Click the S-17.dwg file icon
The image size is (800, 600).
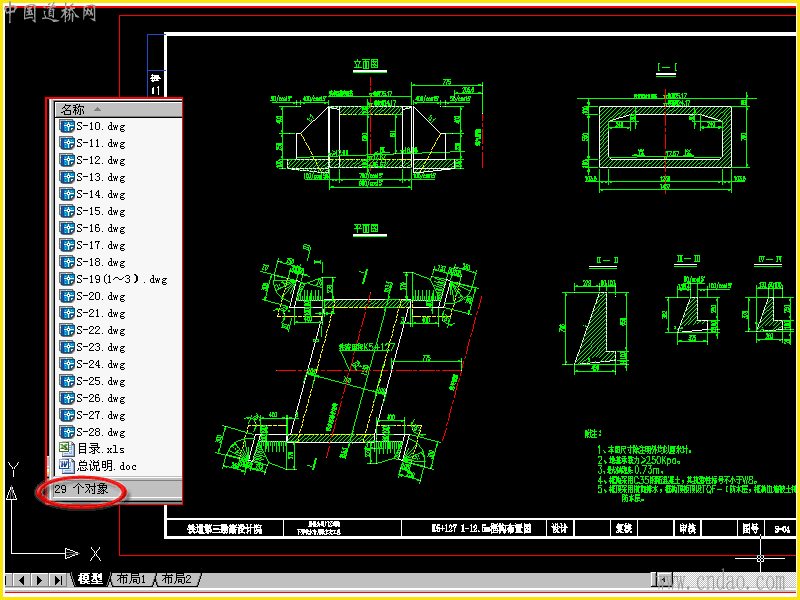[x=67, y=245]
